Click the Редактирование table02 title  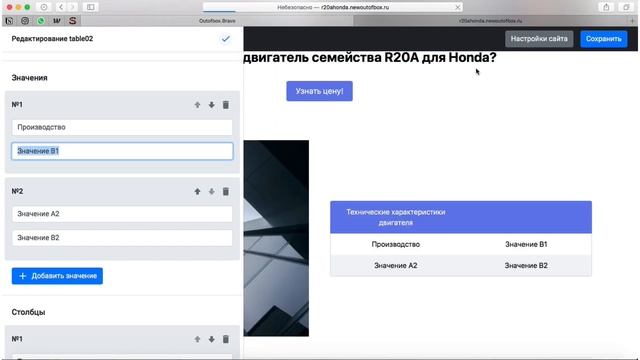coord(52,39)
